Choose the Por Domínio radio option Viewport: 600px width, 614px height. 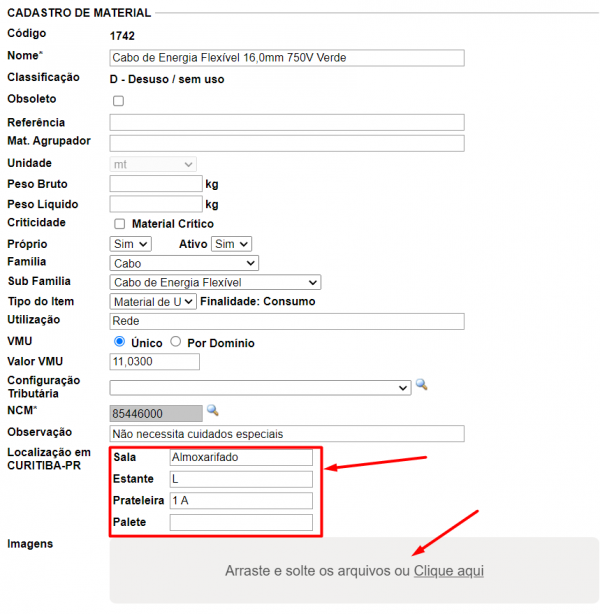176,342
